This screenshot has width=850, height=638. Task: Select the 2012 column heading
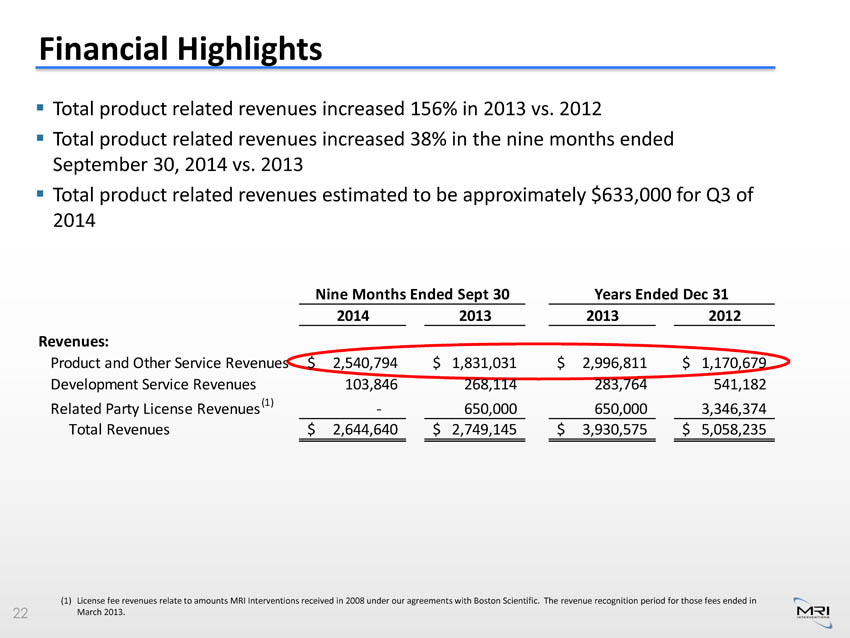pyautogui.click(x=725, y=316)
